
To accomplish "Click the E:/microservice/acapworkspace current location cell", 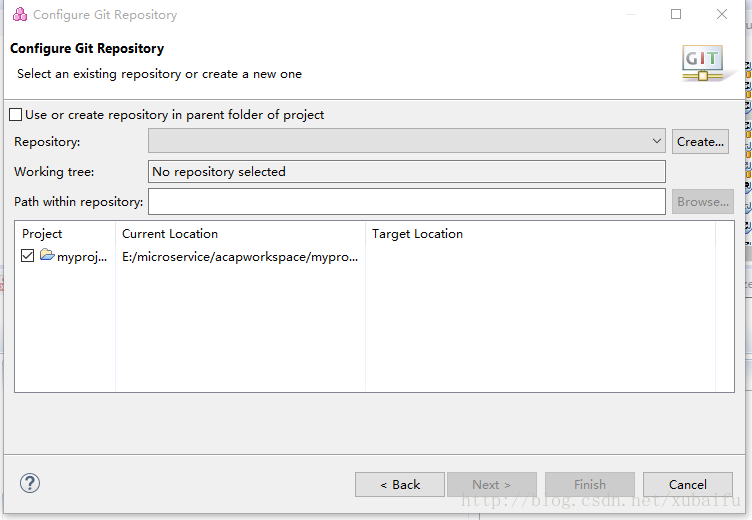I will pos(240,257).
